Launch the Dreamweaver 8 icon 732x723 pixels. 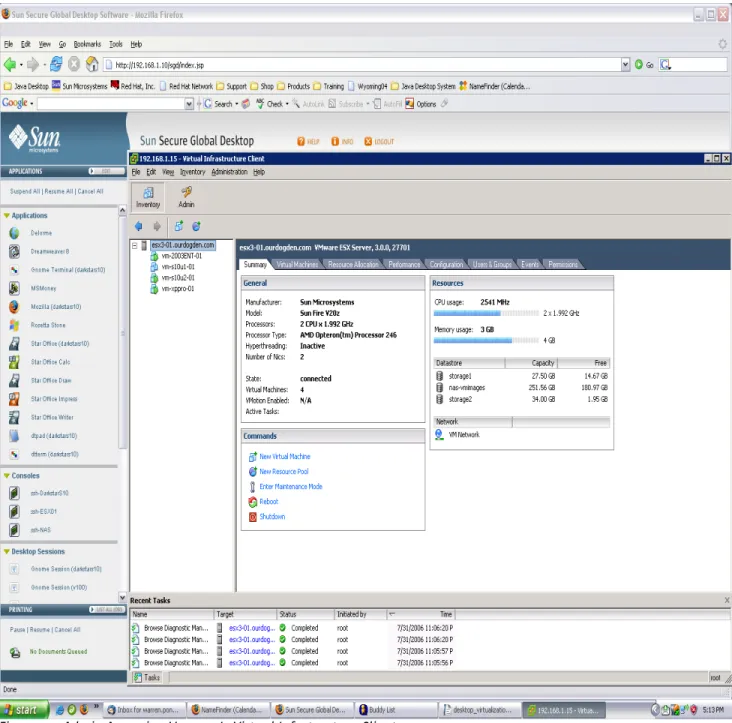tap(14, 252)
